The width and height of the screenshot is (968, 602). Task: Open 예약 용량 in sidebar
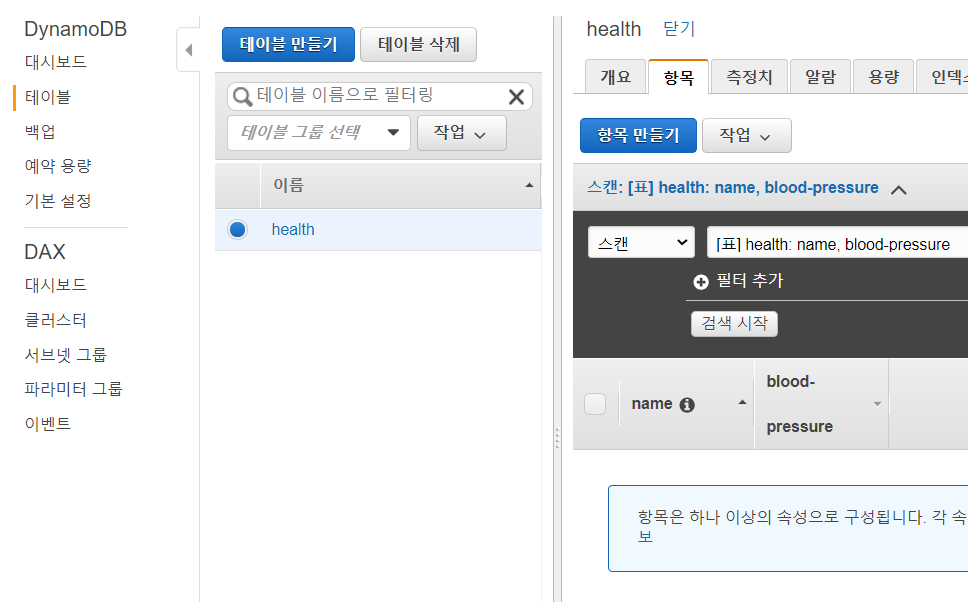[x=58, y=166]
